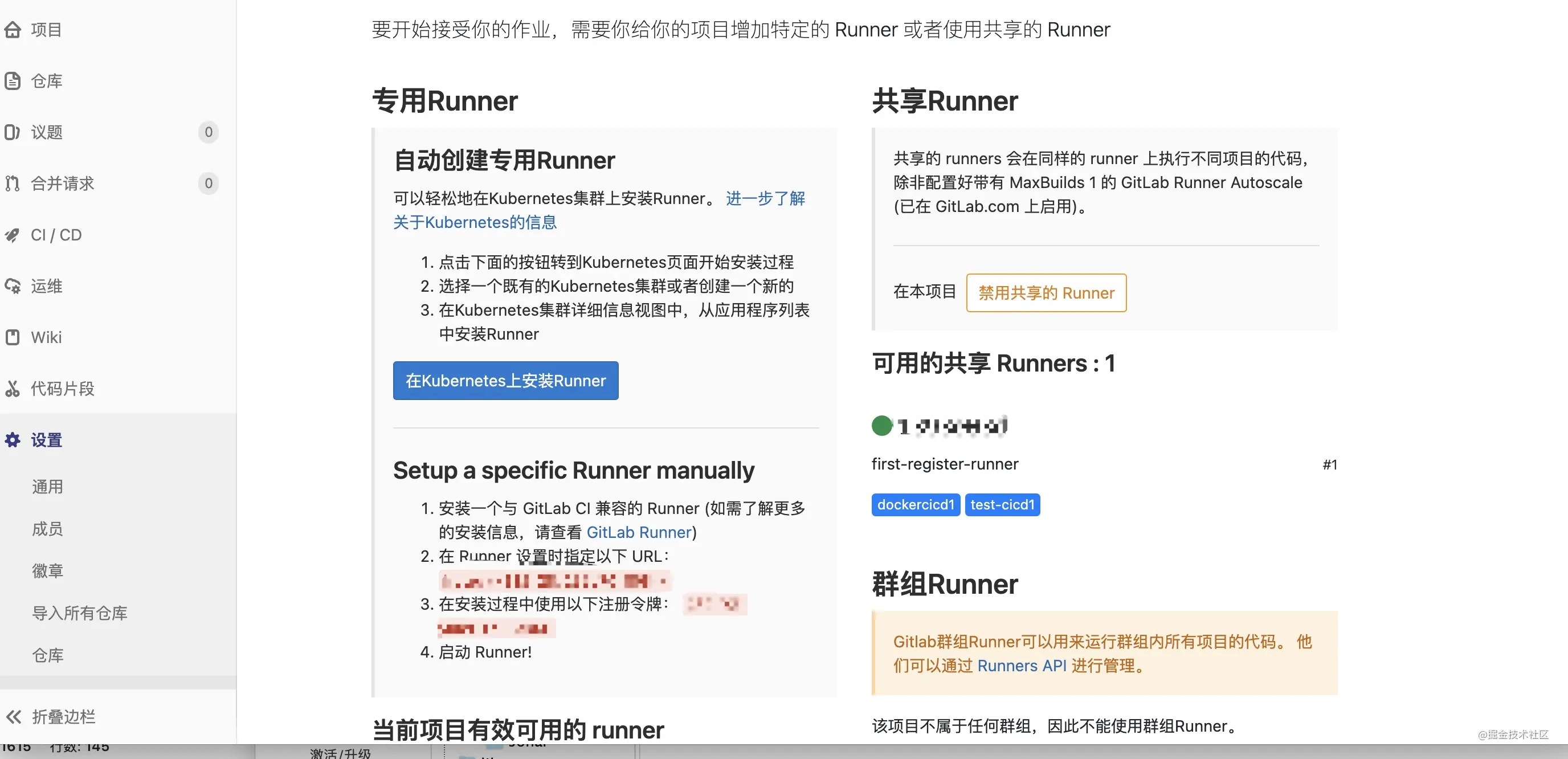Click the 运维 operations icon
This screenshot has width=1568, height=759.
point(13,286)
